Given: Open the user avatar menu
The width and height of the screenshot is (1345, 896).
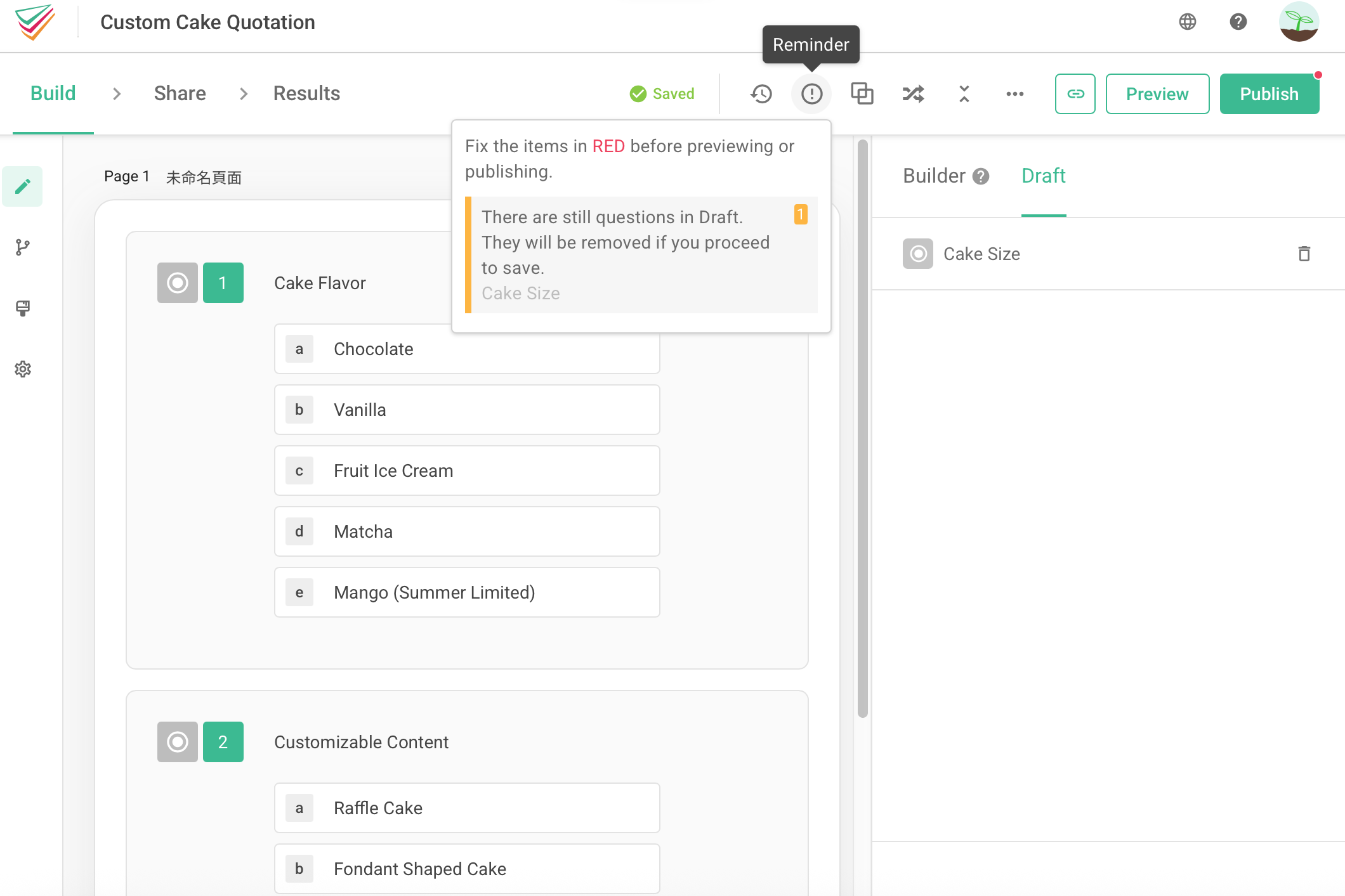Looking at the screenshot, I should click(x=1298, y=22).
